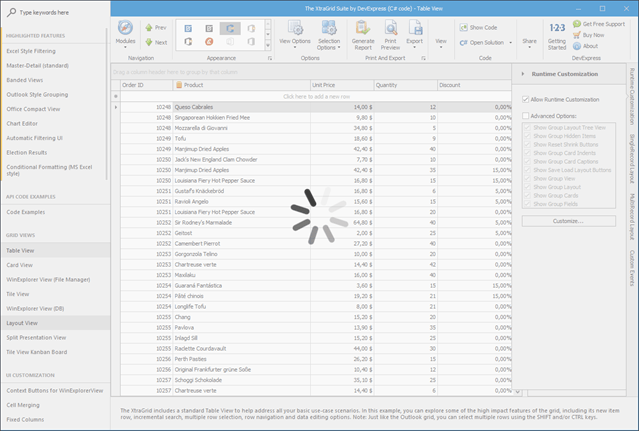
Task: Click the About info icon
Action: click(x=577, y=46)
